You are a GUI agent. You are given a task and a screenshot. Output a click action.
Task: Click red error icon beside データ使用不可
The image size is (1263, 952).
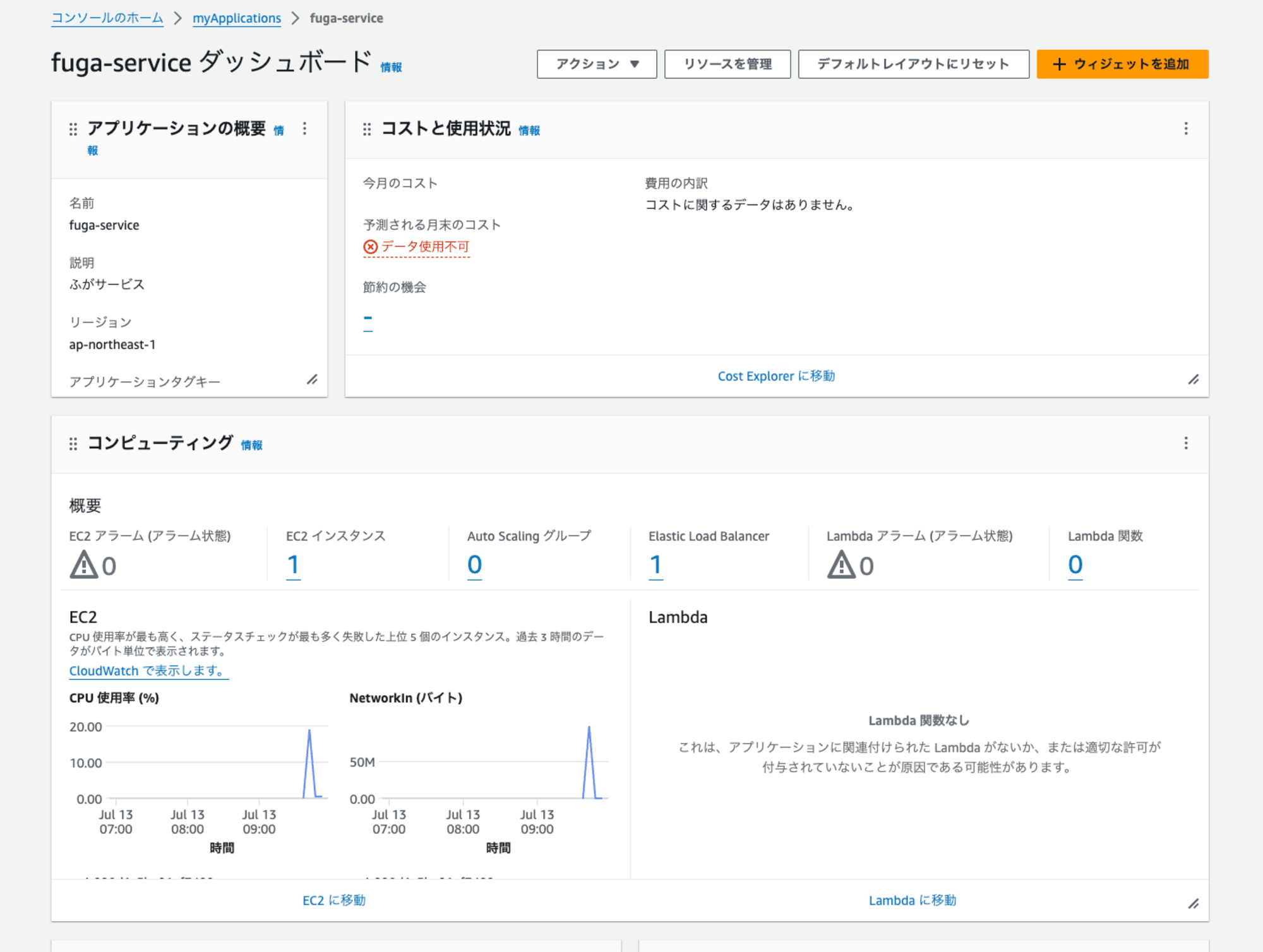click(371, 247)
